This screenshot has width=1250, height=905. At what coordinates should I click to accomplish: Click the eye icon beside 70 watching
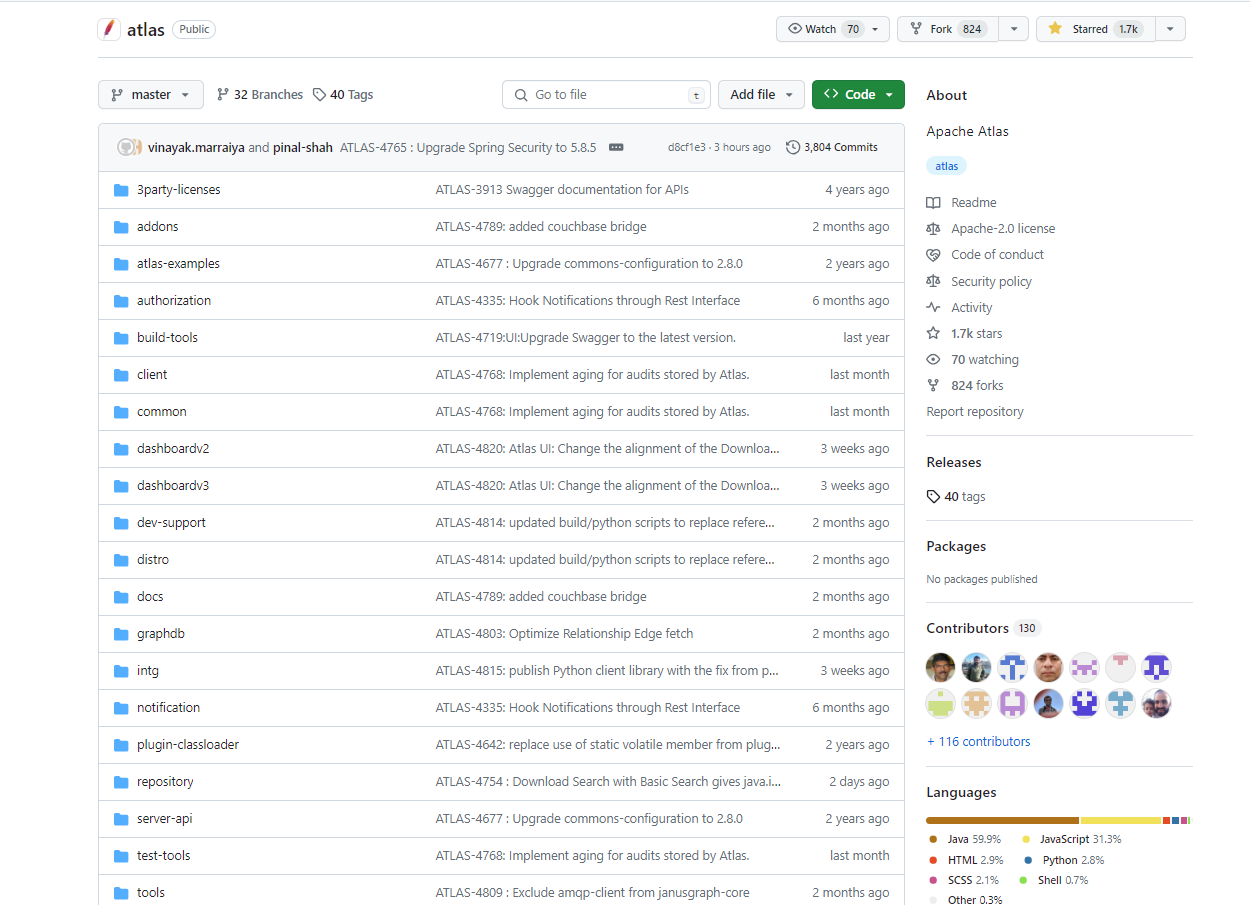point(933,359)
